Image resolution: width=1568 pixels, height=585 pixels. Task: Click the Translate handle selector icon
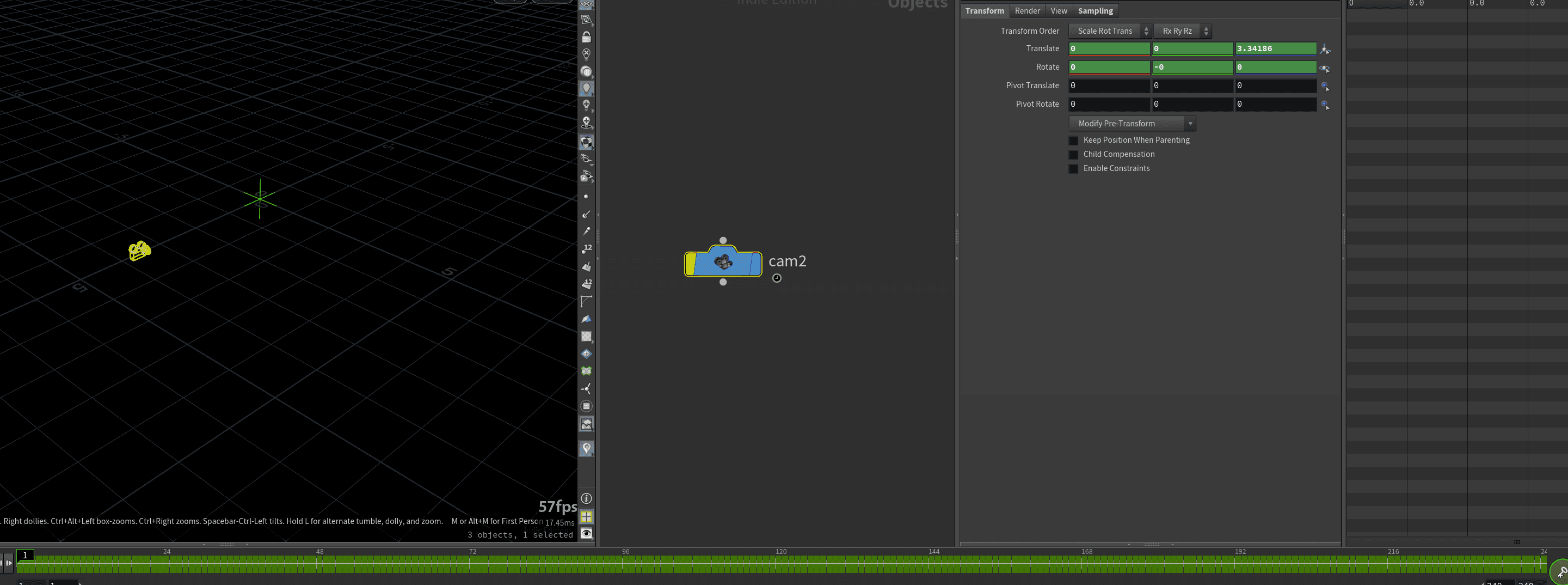point(1325,50)
